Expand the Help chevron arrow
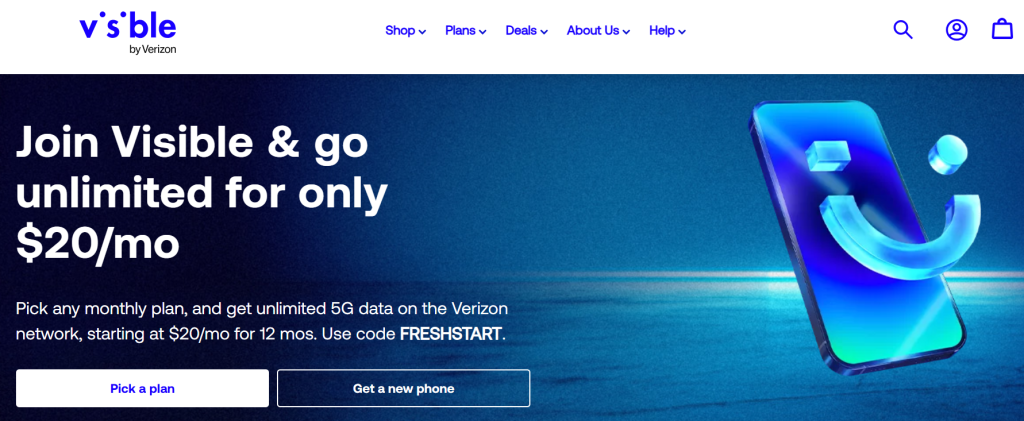 pyautogui.click(x=682, y=31)
